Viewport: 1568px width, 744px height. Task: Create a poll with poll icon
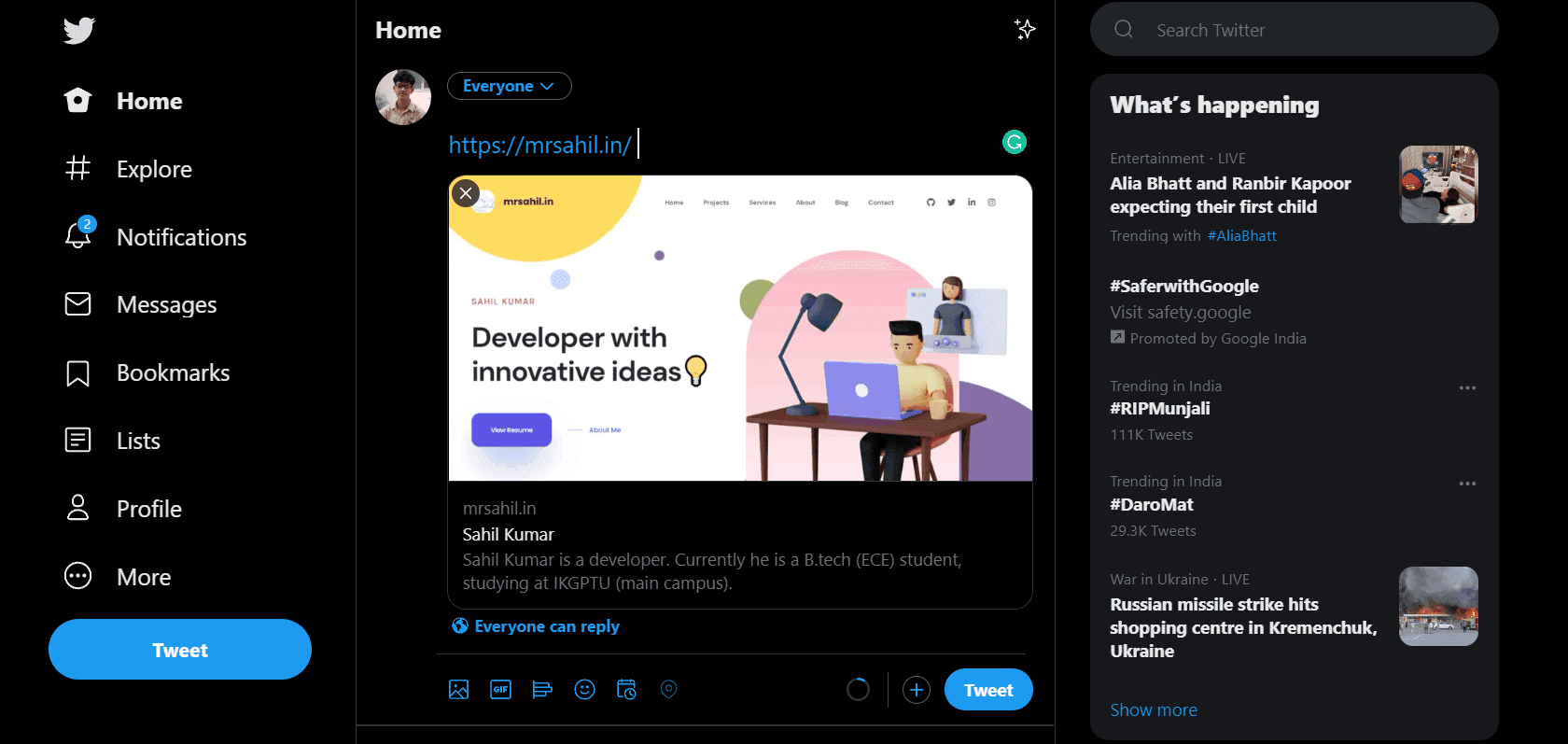pos(542,690)
